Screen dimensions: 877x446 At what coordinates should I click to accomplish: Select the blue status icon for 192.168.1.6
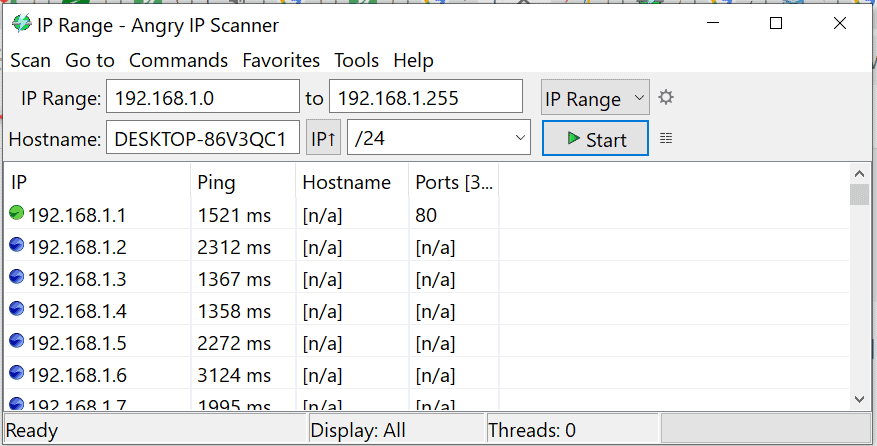17,372
